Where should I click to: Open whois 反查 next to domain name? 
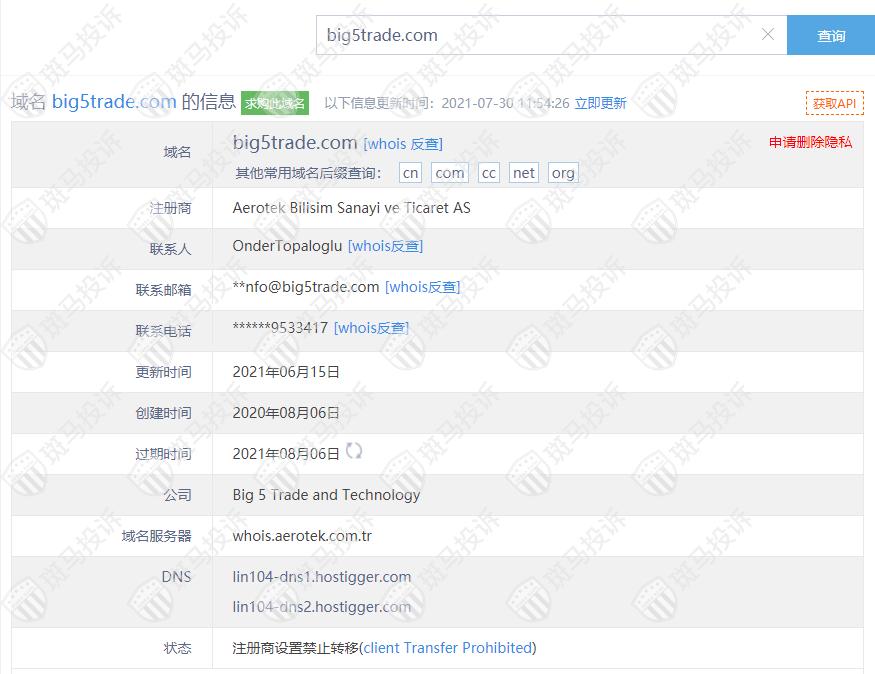pos(403,144)
